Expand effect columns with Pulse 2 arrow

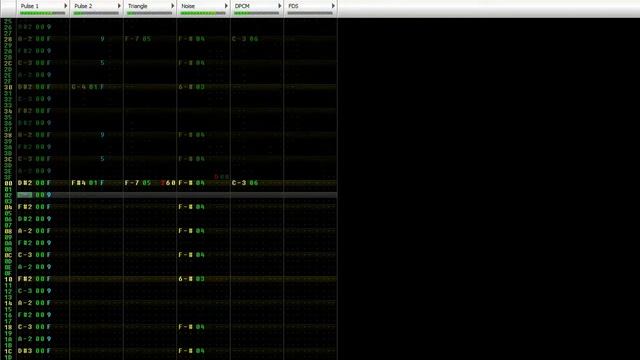click(x=119, y=6)
